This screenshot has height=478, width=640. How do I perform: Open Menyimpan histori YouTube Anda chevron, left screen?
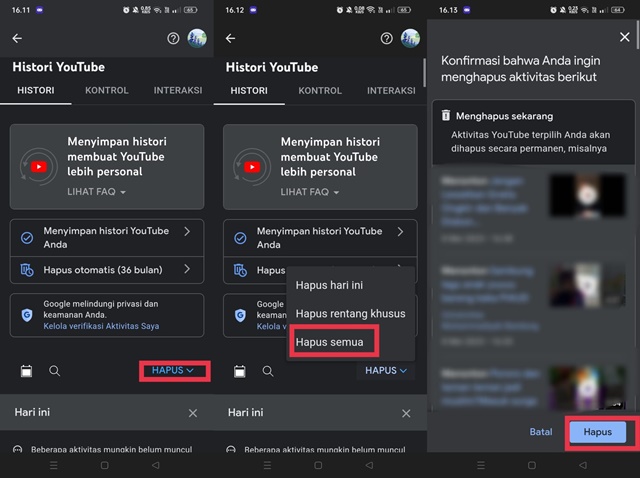point(187,231)
